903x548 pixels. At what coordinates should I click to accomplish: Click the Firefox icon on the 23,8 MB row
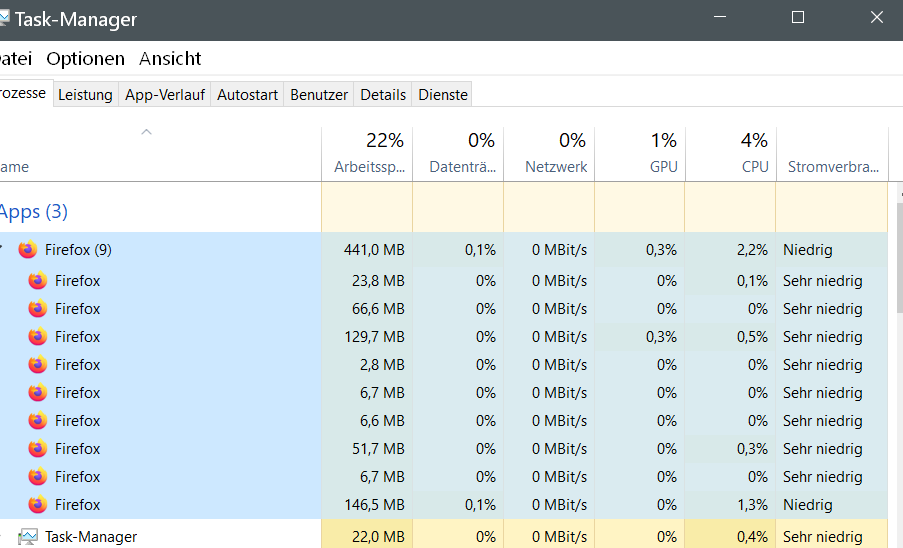coord(38,281)
